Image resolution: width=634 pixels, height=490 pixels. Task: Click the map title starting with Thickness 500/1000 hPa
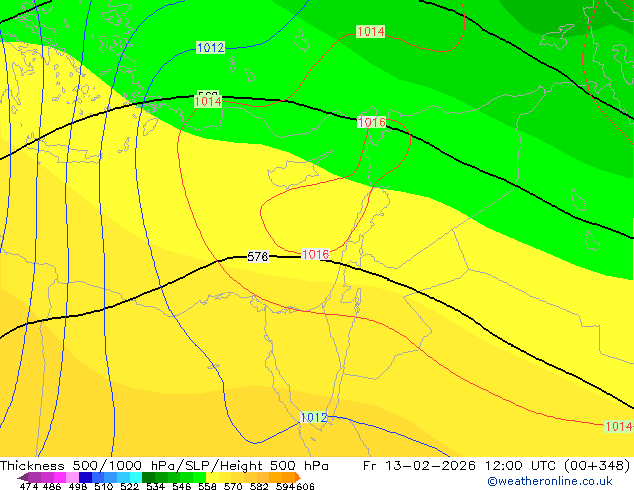pos(164,466)
